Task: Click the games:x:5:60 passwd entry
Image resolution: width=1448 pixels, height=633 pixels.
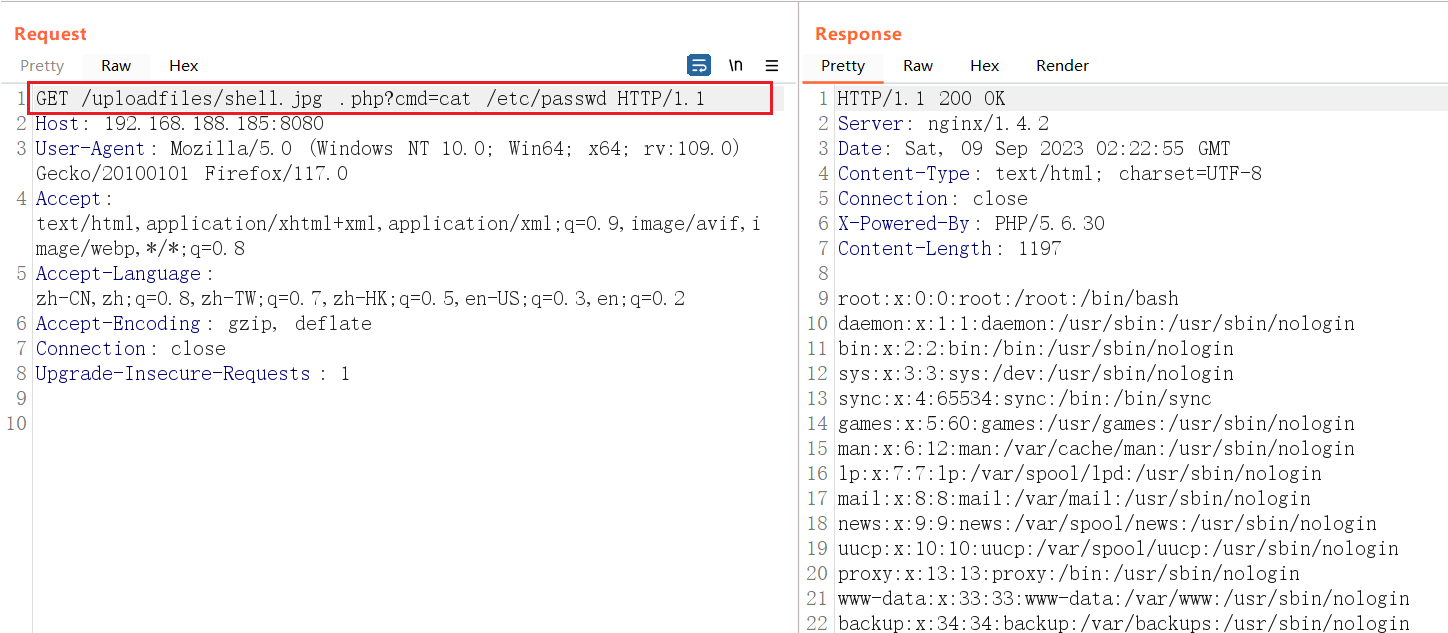Action: tap(1096, 424)
